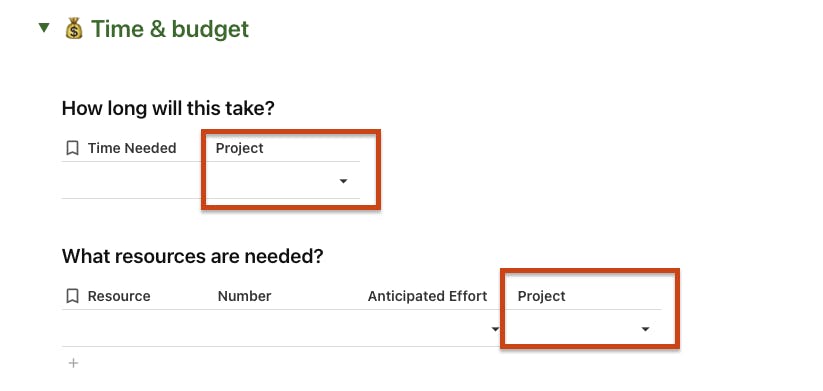Viewport: 823px width, 391px height.
Task: Select the Time Needed column header
Action: coord(132,149)
